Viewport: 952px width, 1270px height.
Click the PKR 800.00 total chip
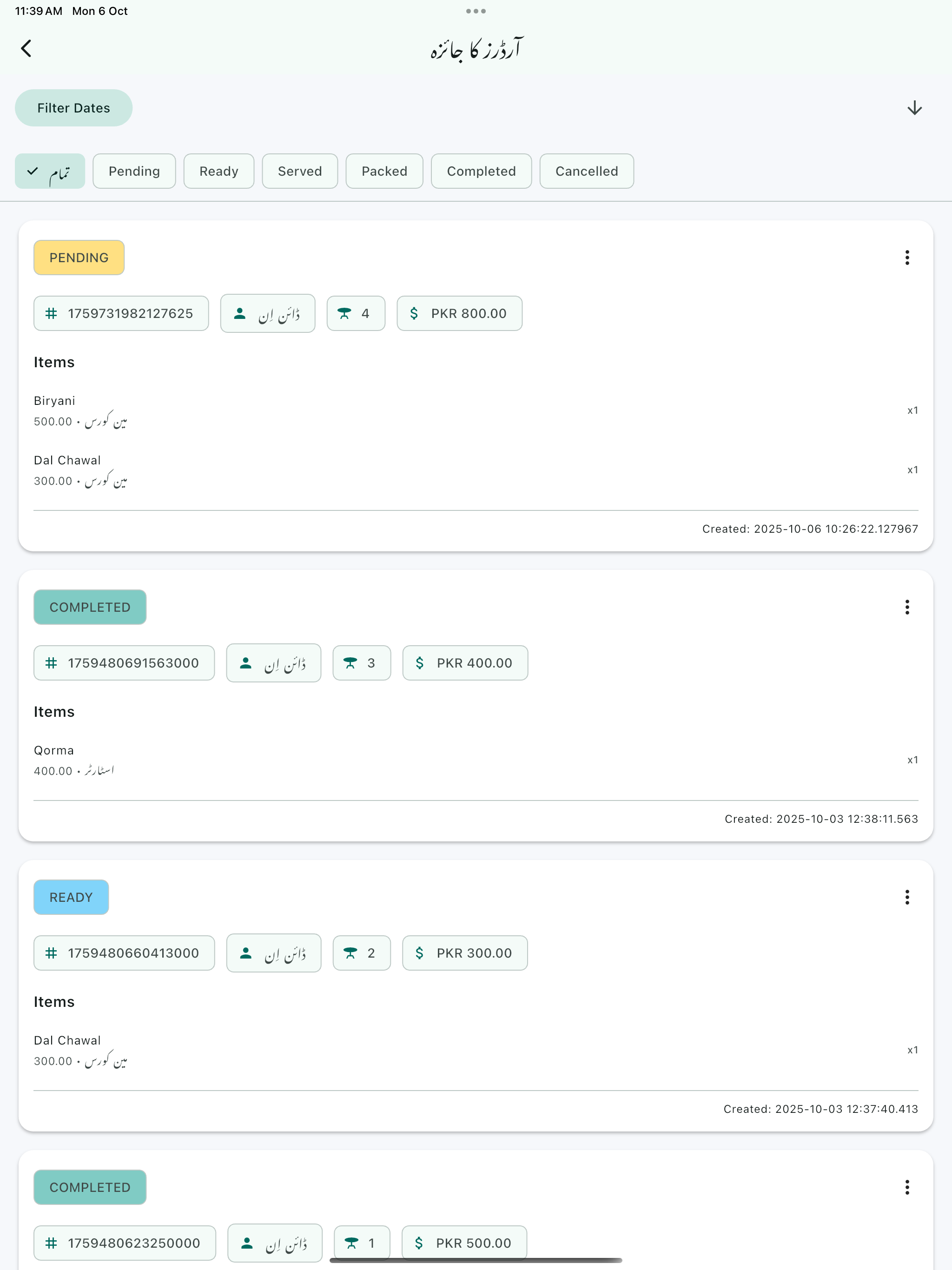[459, 313]
